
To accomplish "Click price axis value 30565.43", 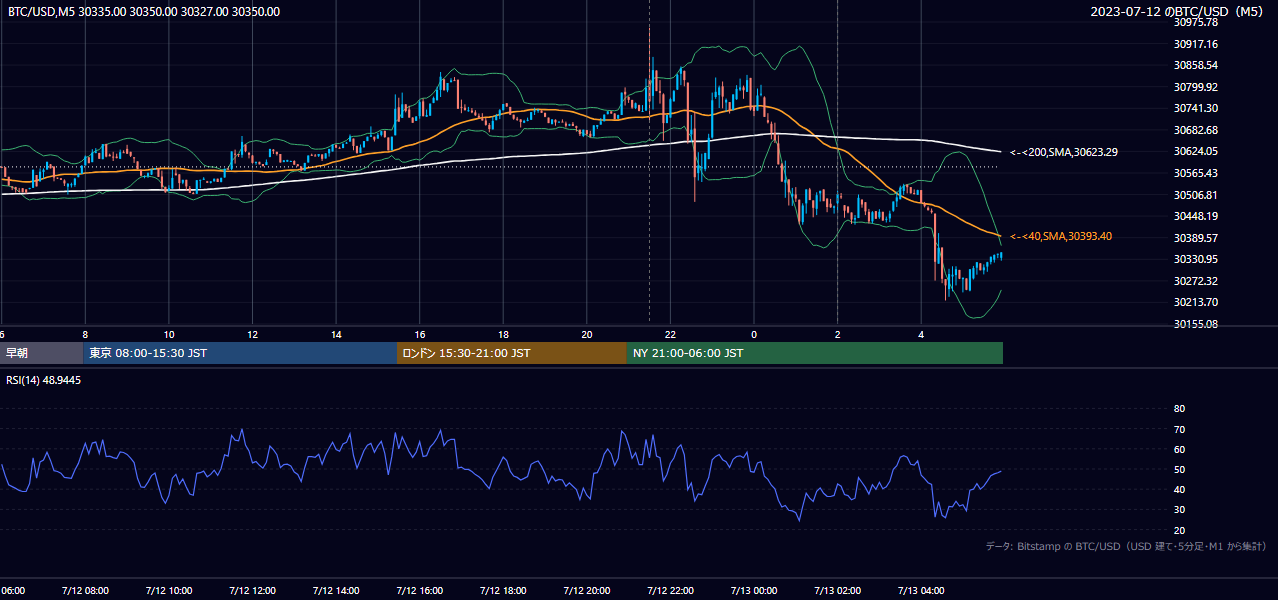I will [1196, 173].
